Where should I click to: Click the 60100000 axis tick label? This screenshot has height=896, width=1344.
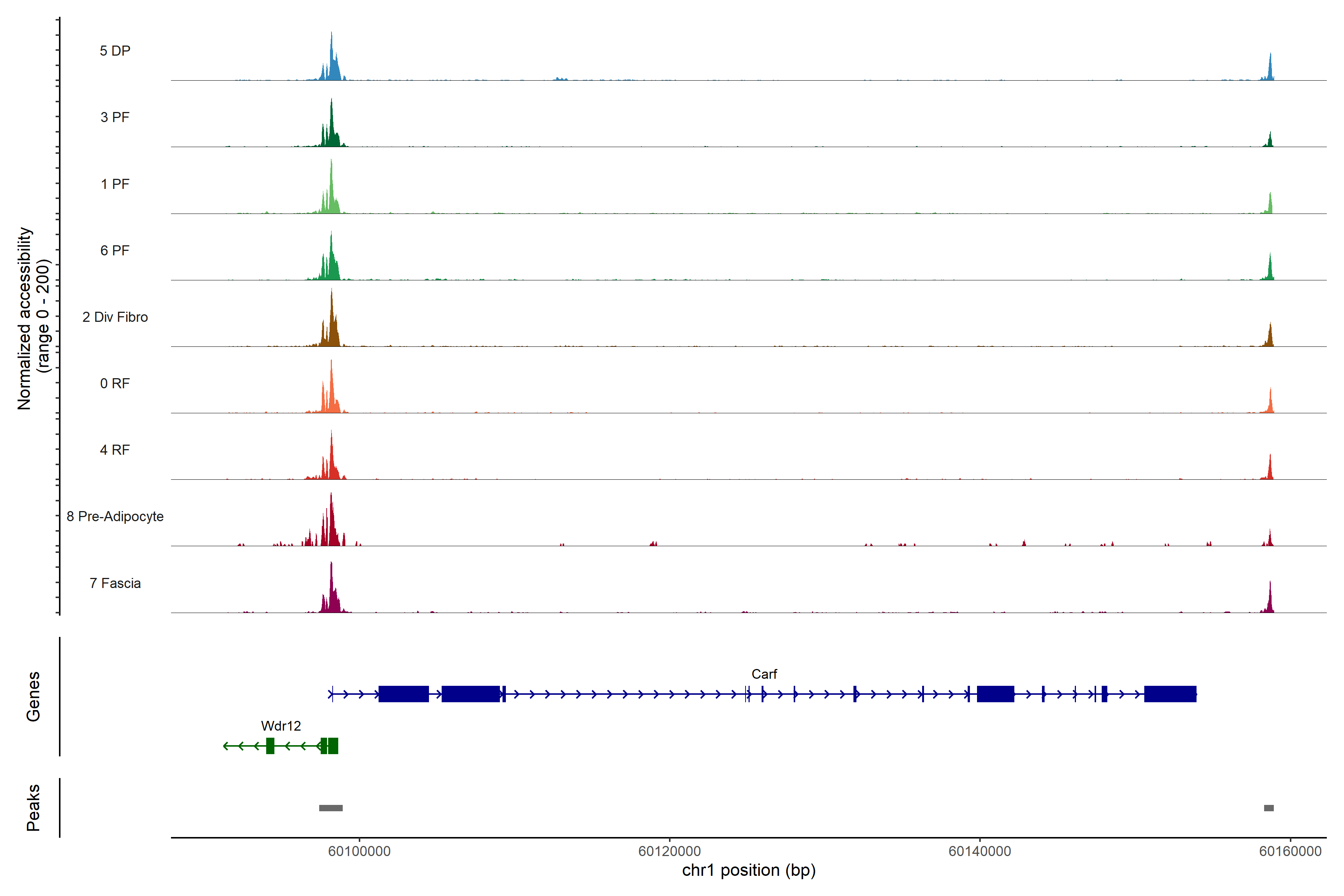359,852
